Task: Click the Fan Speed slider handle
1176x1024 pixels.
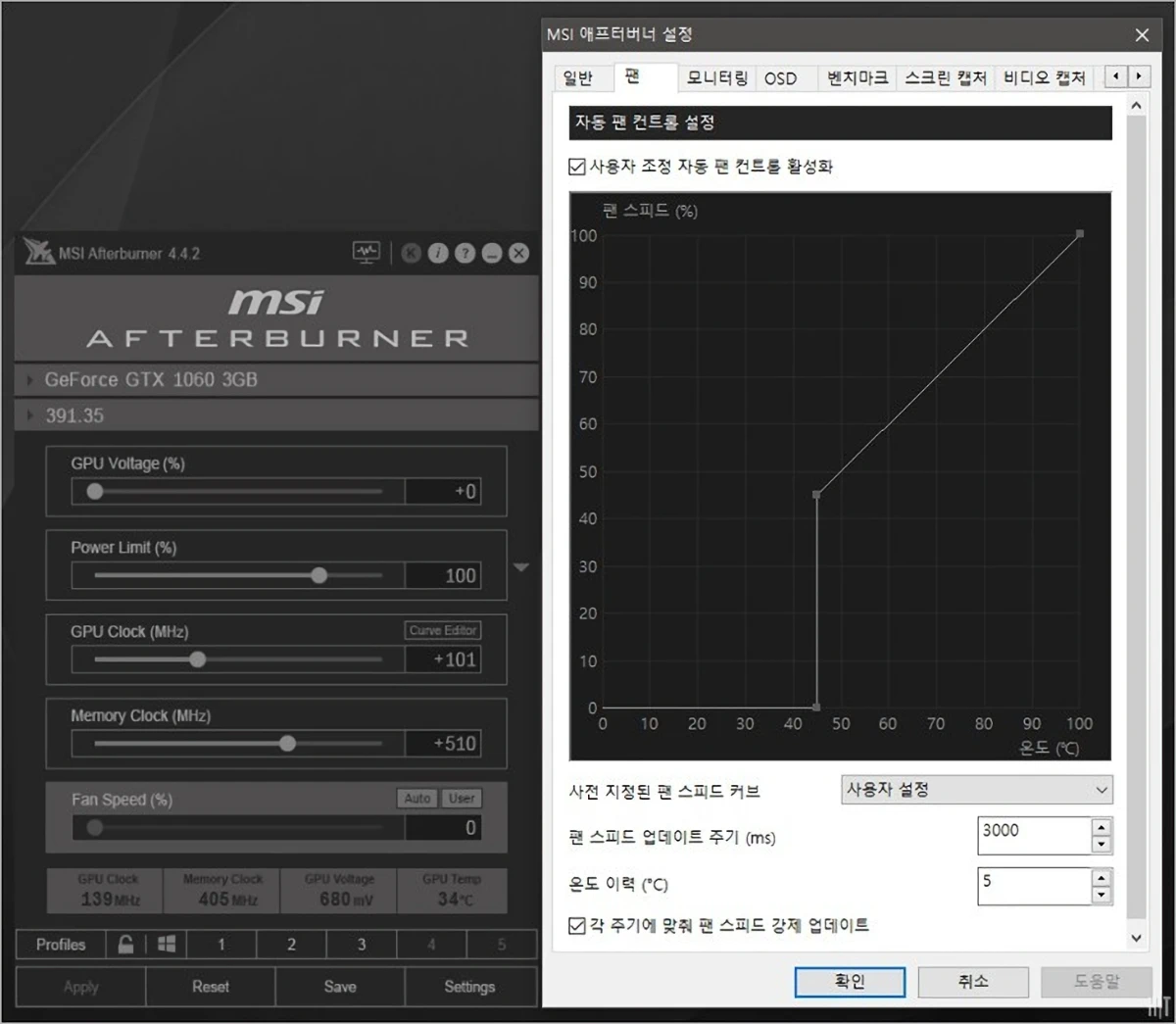Action: coord(95,828)
